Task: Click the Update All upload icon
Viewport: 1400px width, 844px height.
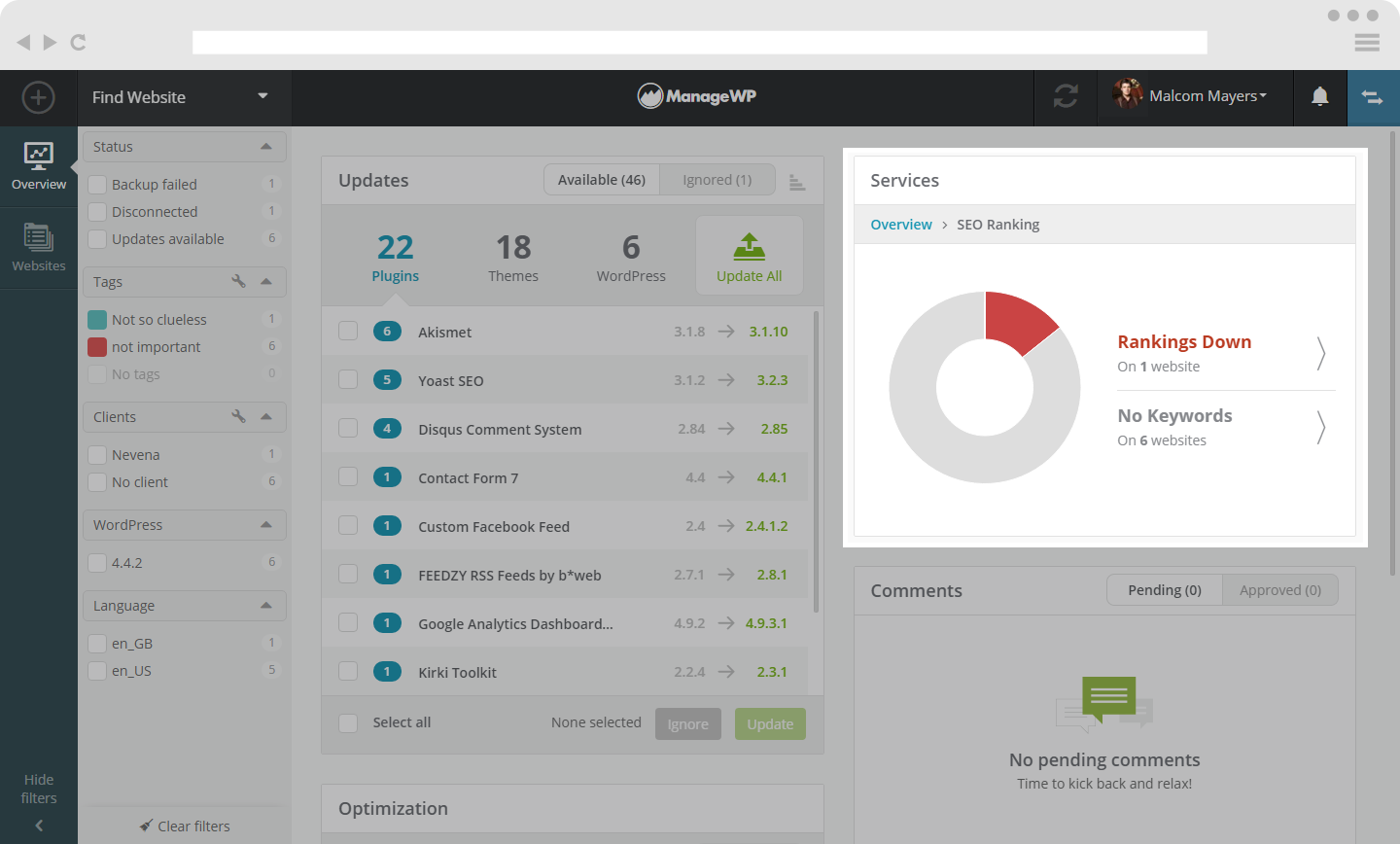Action: point(749,247)
